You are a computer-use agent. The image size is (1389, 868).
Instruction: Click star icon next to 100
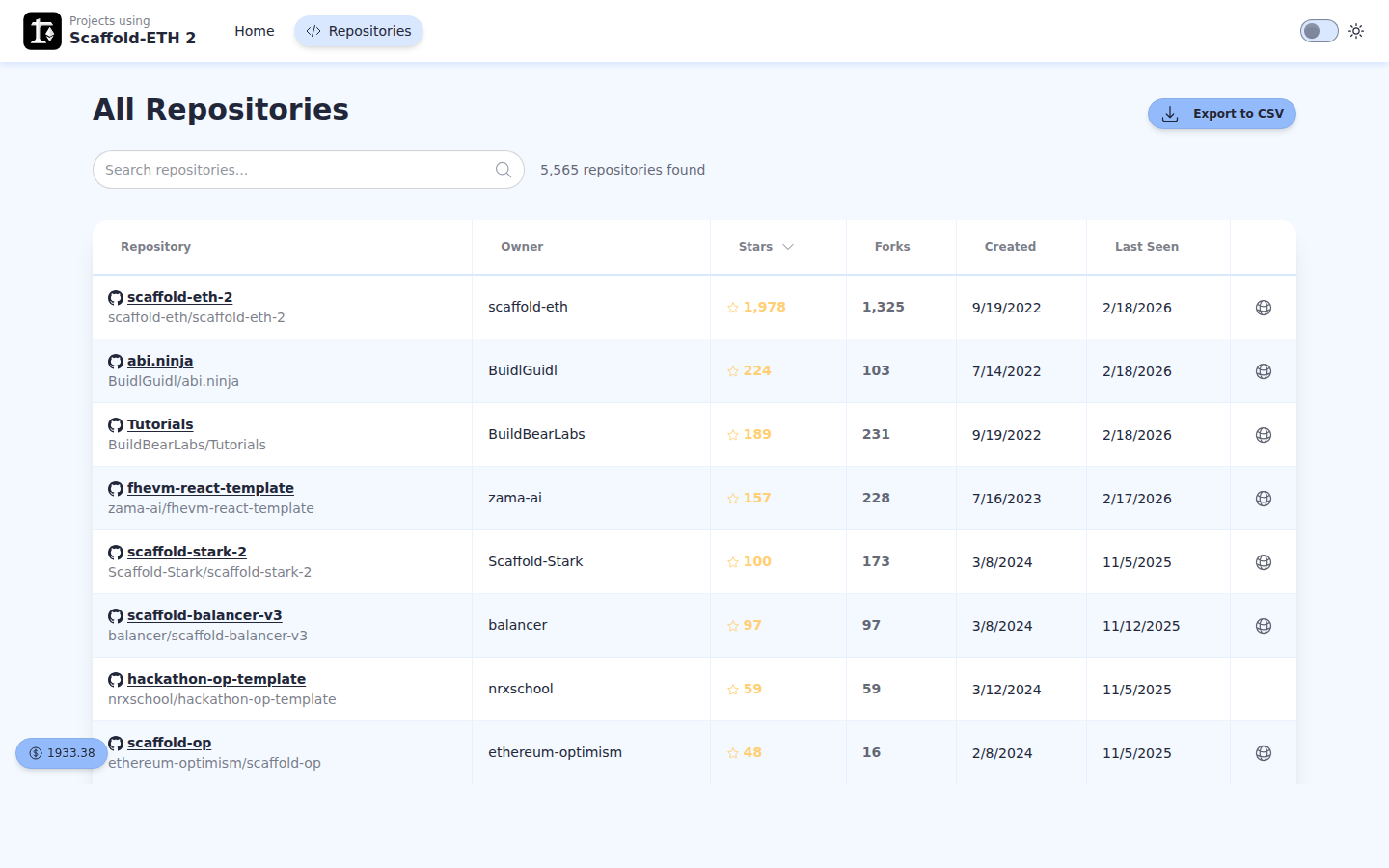click(733, 562)
